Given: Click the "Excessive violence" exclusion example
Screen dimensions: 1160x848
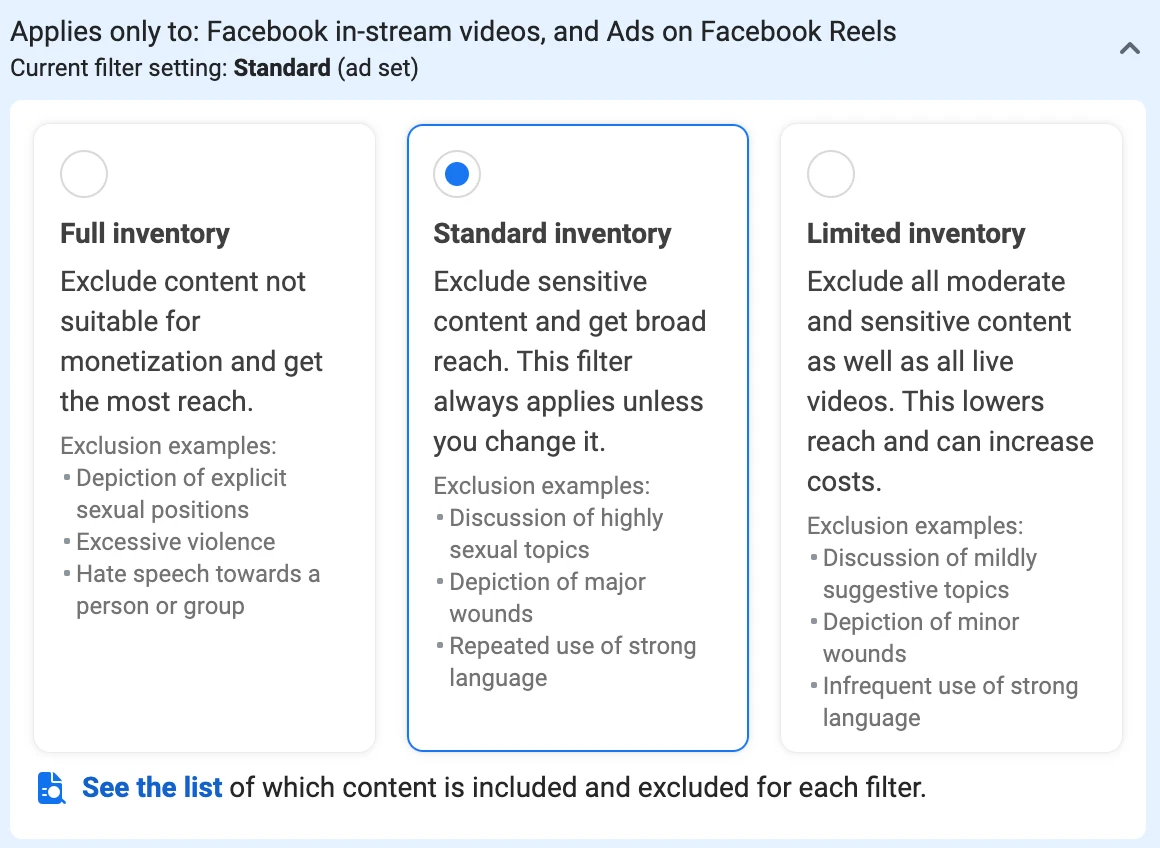Looking at the screenshot, I should pyautogui.click(x=175, y=542).
